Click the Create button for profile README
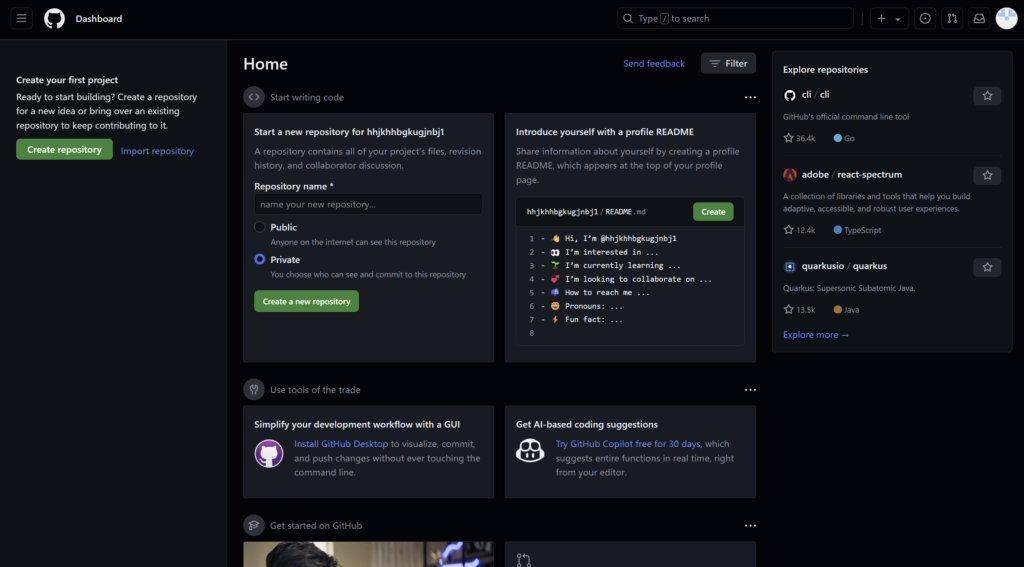This screenshot has width=1024, height=567. click(713, 212)
